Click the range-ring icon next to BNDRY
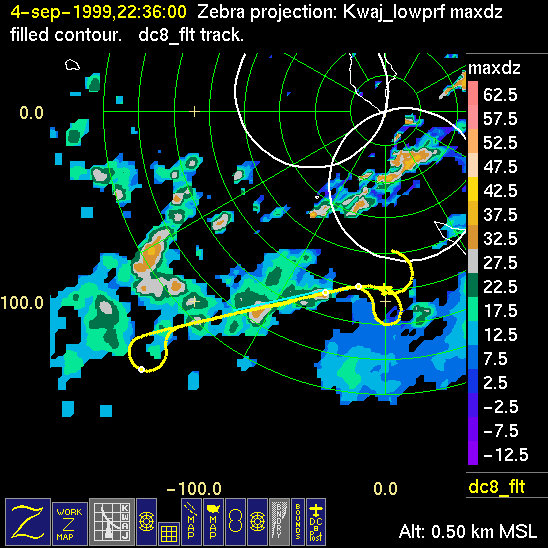548x548 pixels. pyautogui.click(x=257, y=521)
